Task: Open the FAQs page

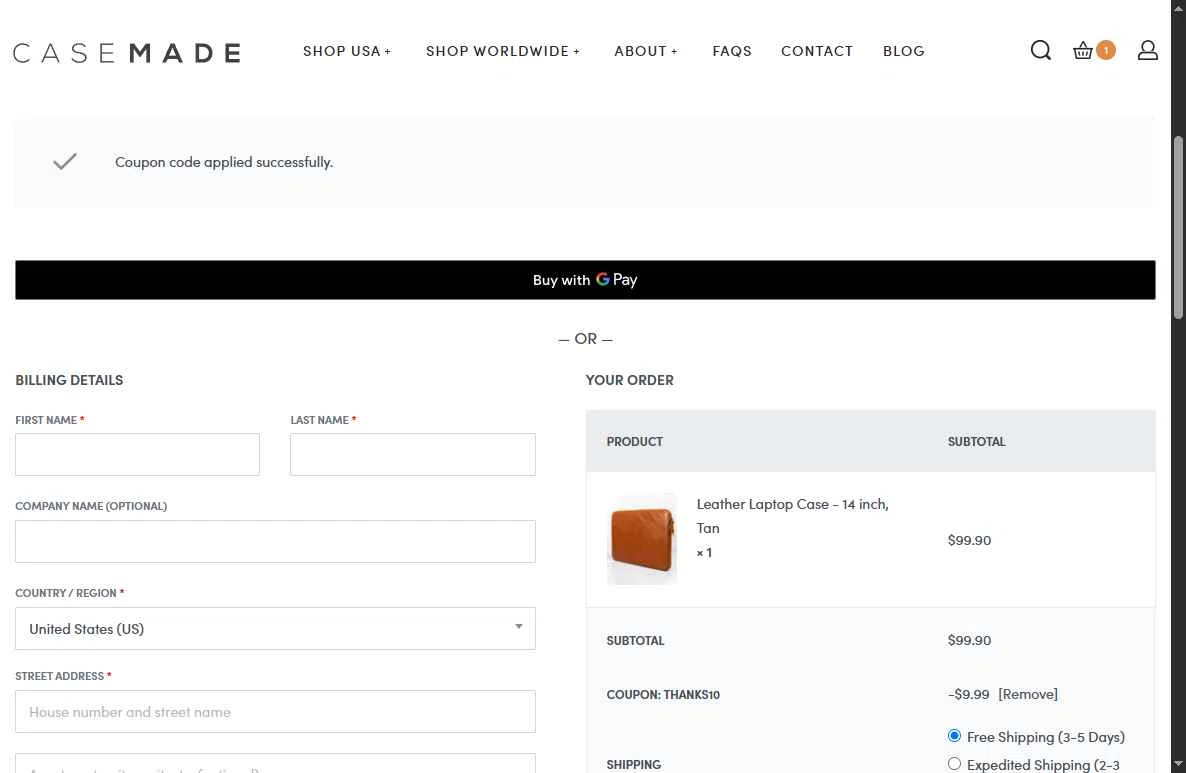Action: pos(731,51)
